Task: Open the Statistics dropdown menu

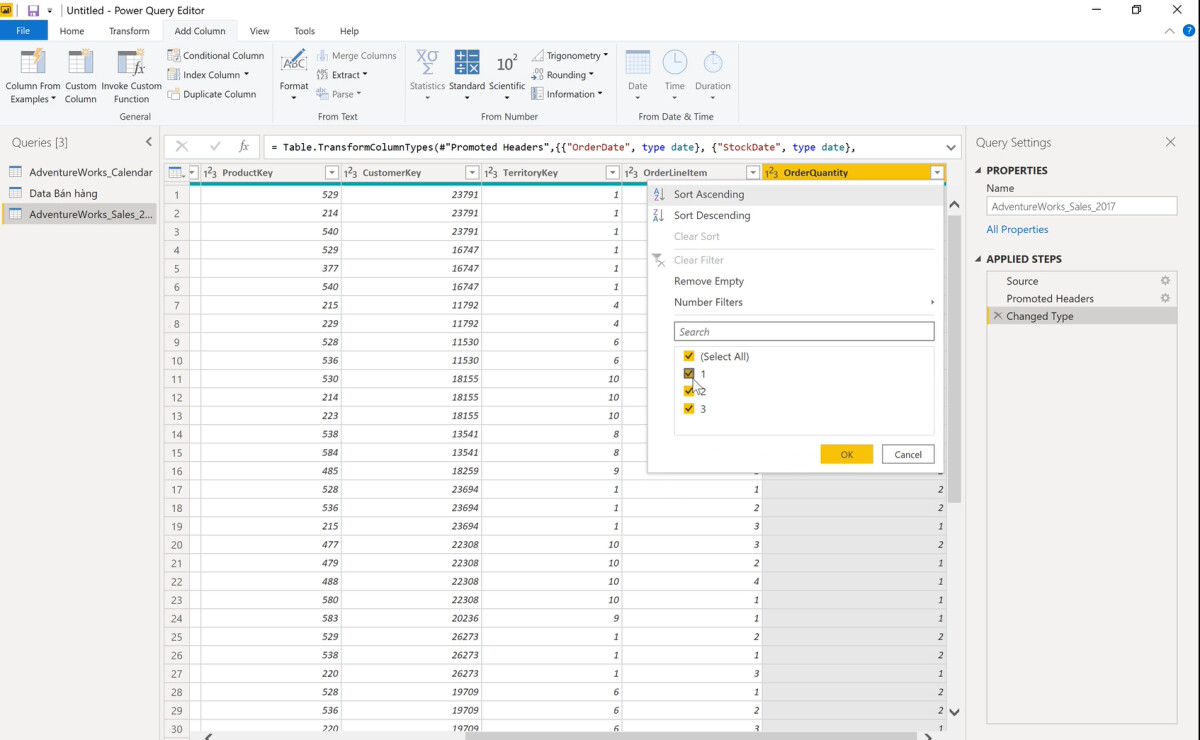Action: click(x=427, y=73)
